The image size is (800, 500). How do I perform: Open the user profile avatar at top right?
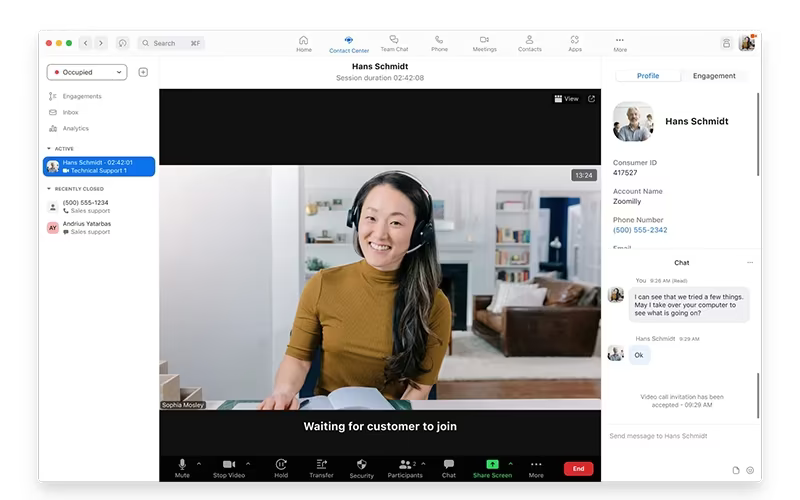pos(747,43)
